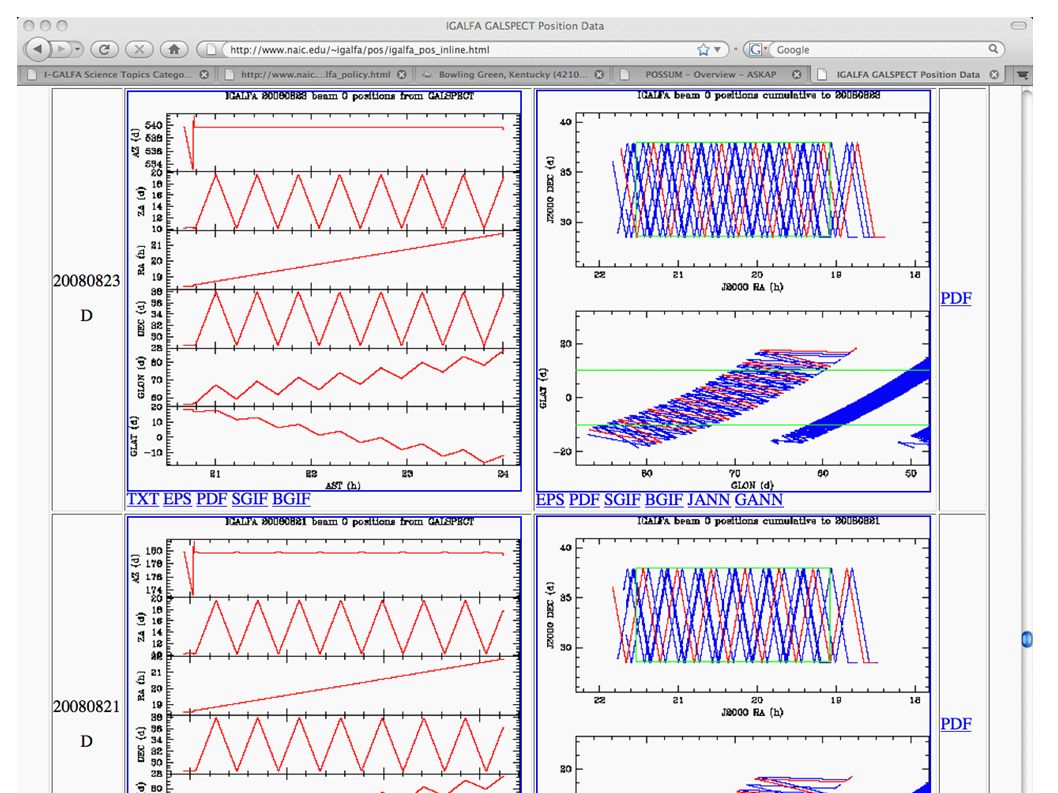Open SGIF link under 20080823 positions plot

click(250, 499)
